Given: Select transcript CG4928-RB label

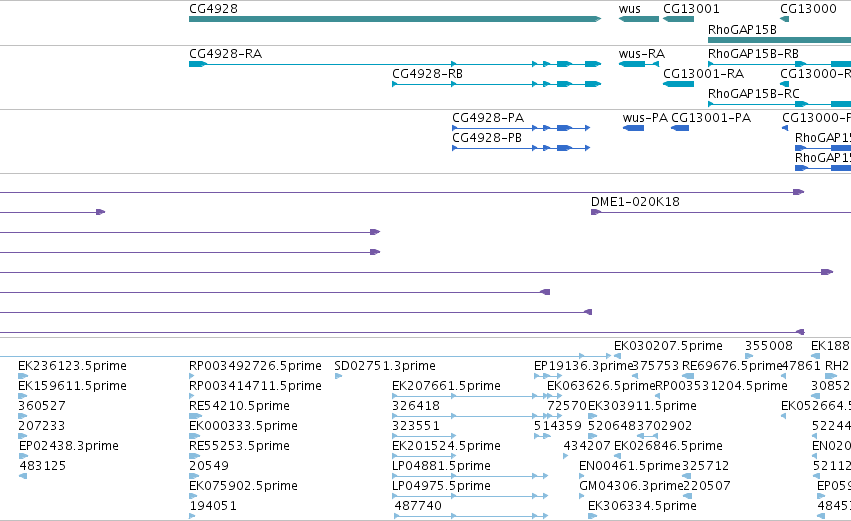Looking at the screenshot, I should click(x=427, y=74).
